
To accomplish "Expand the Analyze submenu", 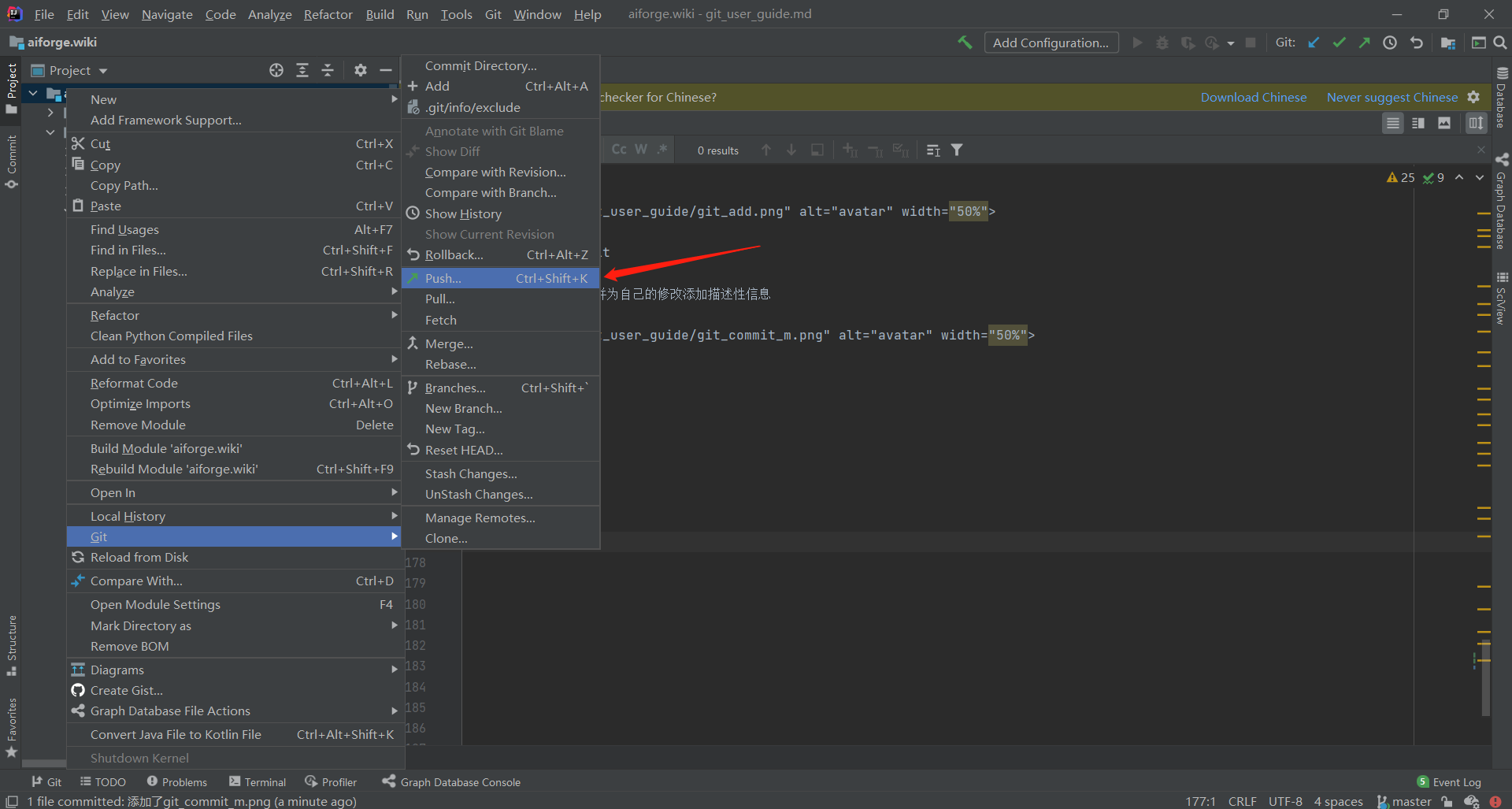I will (235, 291).
